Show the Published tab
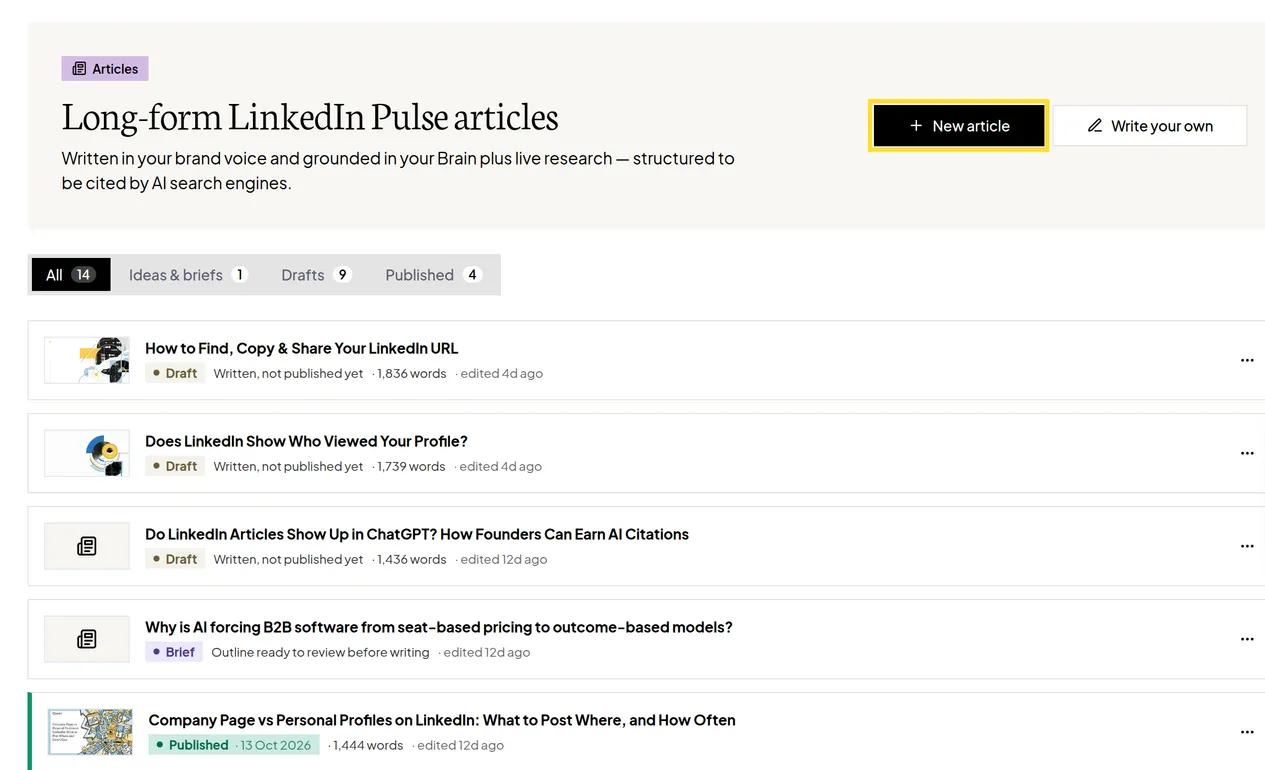This screenshot has width=1265, height=770. [434, 275]
